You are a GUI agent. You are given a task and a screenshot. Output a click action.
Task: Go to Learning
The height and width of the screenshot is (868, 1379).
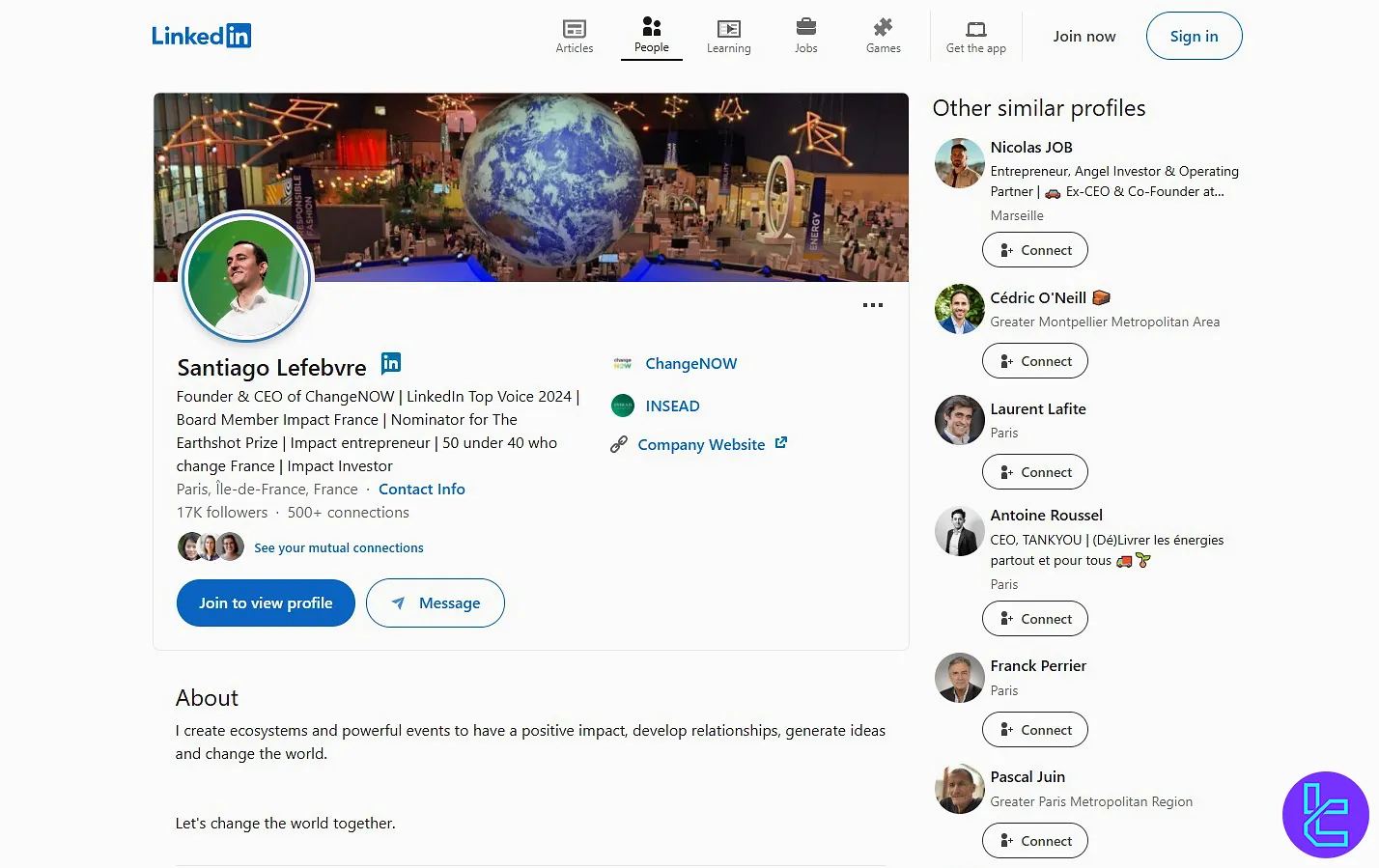[x=729, y=36]
